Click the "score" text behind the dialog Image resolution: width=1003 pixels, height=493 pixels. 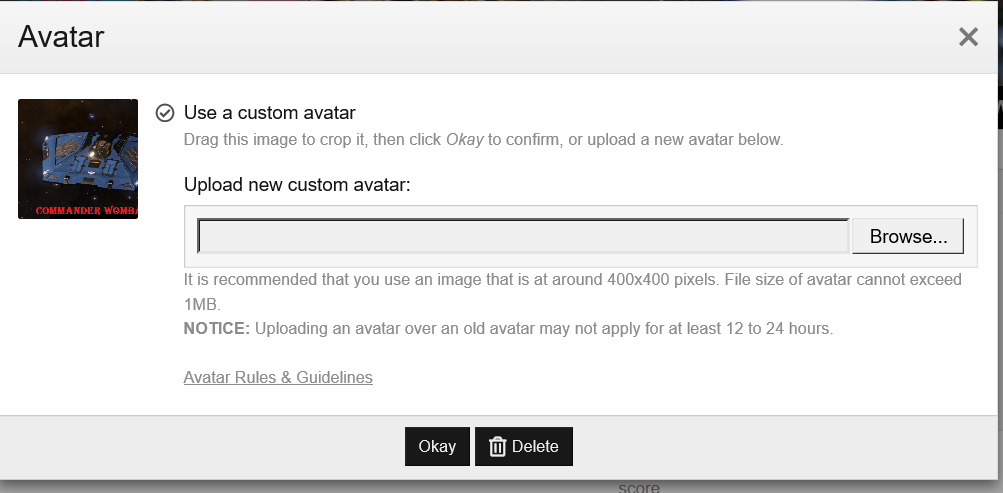[x=638, y=487]
